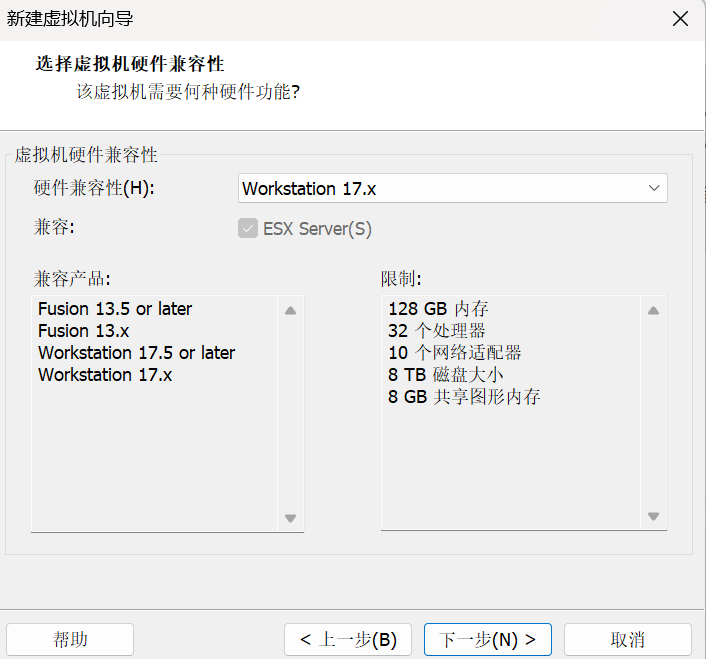Select Workstation 17.5 or later entry
The height and width of the screenshot is (659, 706).
coord(136,353)
